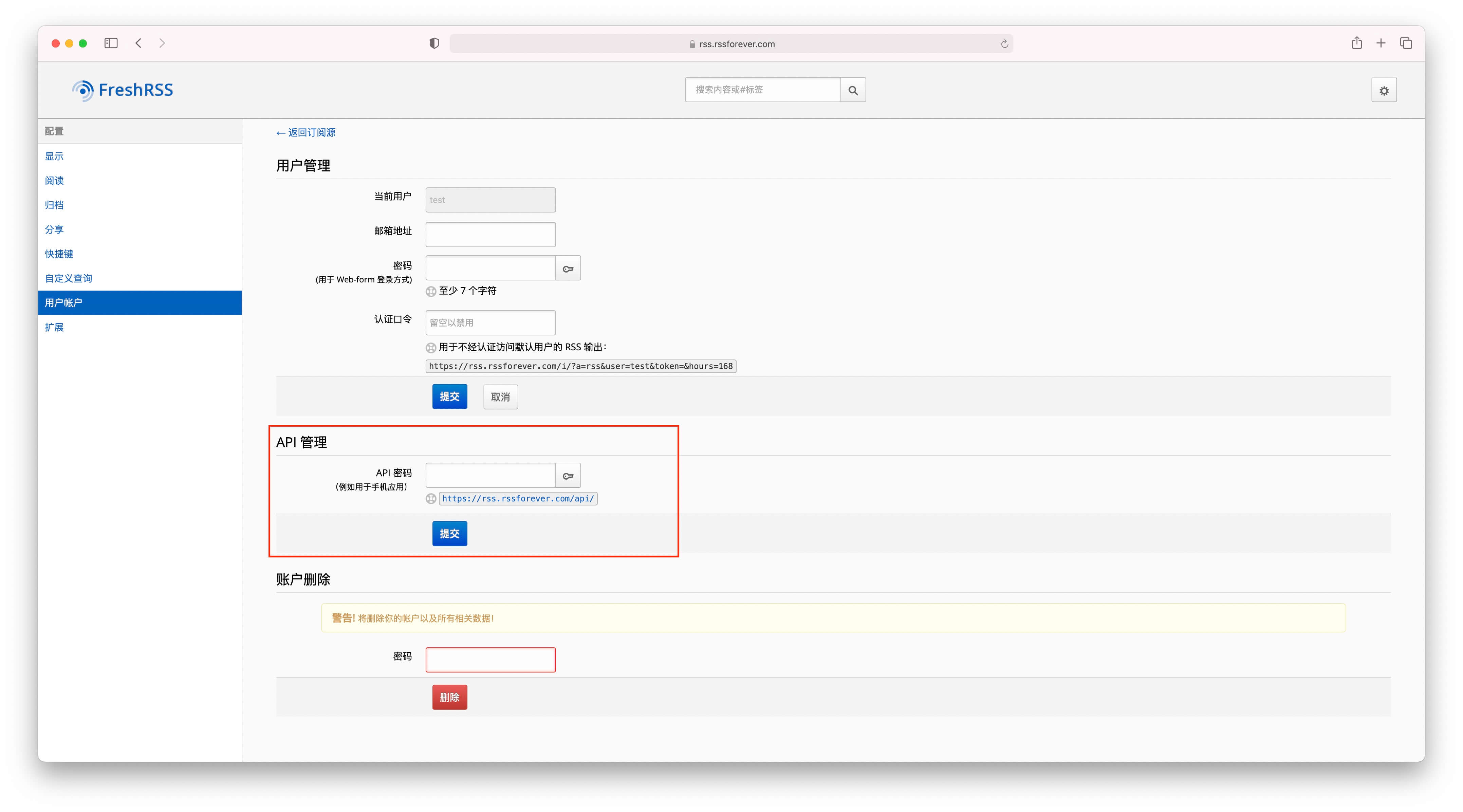
Task: Toggle password visibility key icon in user management
Action: (x=568, y=269)
